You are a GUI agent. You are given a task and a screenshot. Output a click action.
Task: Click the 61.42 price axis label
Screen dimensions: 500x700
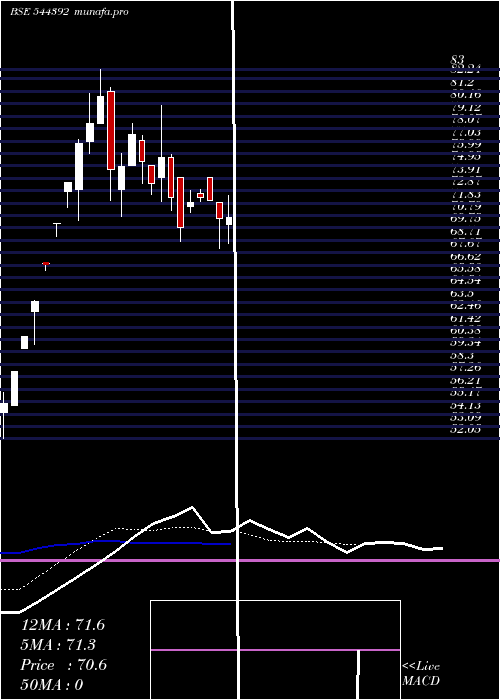pos(465,318)
